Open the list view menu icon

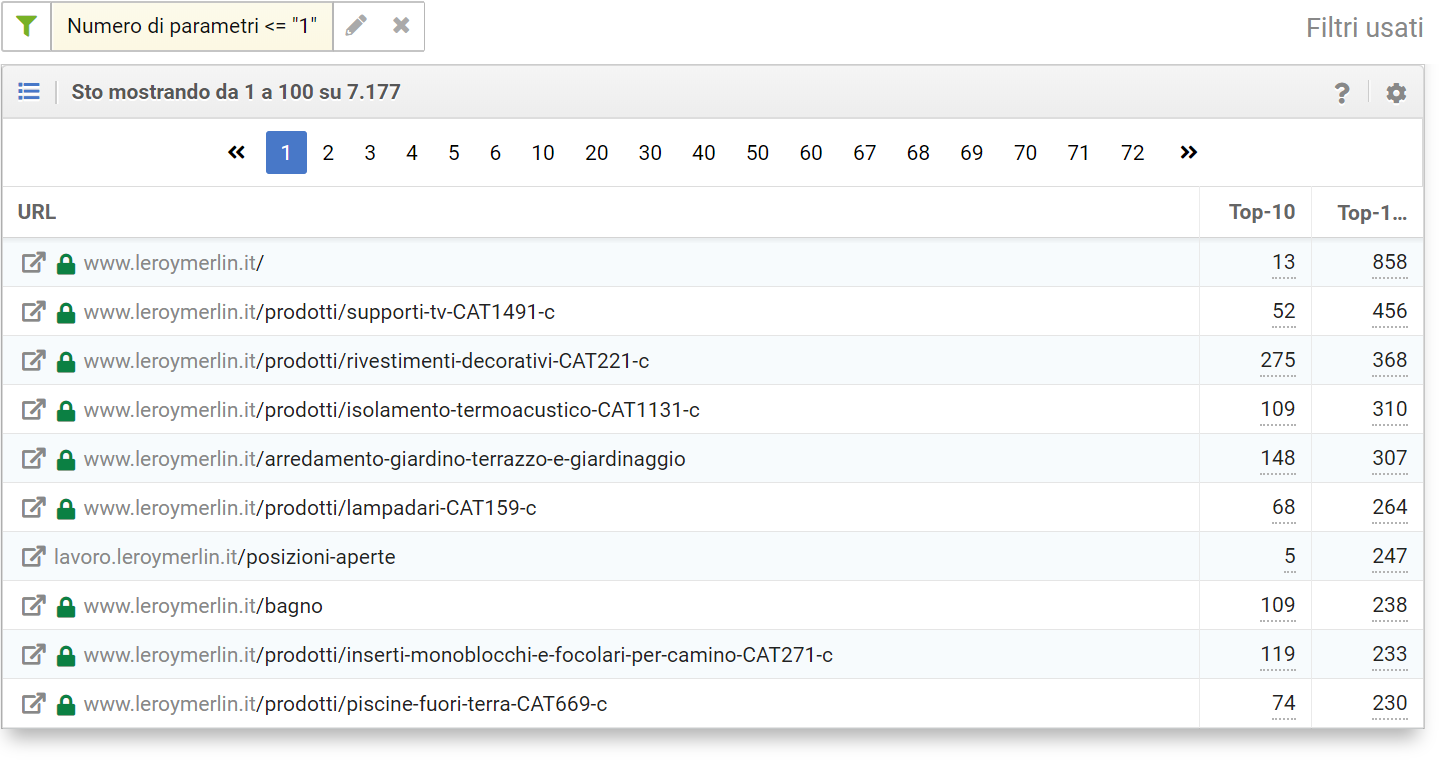tap(29, 92)
